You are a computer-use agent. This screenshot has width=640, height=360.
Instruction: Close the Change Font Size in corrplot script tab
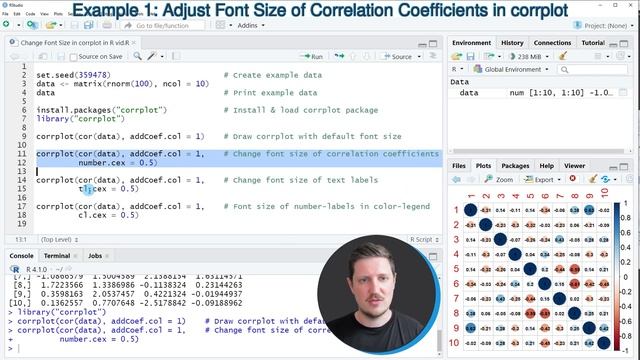pos(134,43)
